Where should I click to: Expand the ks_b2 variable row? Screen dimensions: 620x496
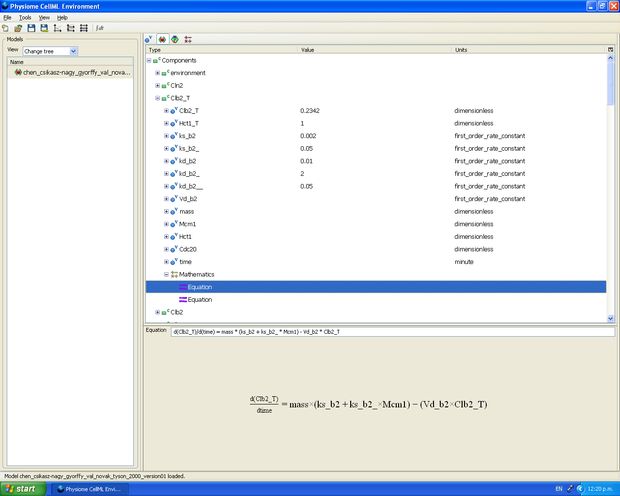(x=166, y=136)
